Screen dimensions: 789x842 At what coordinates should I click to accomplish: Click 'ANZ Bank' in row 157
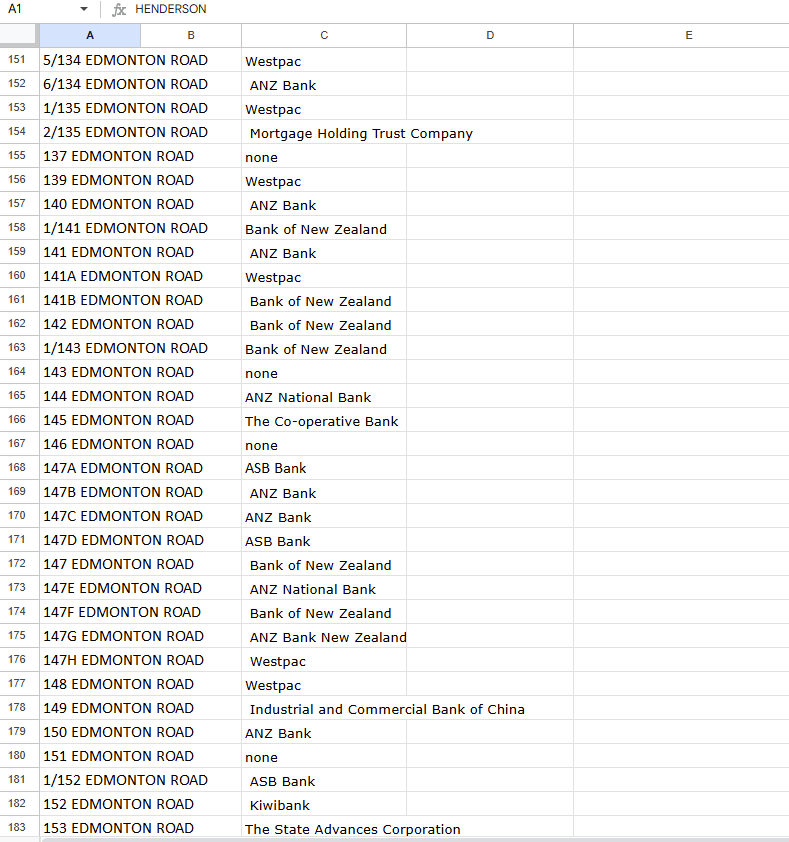tap(324, 205)
